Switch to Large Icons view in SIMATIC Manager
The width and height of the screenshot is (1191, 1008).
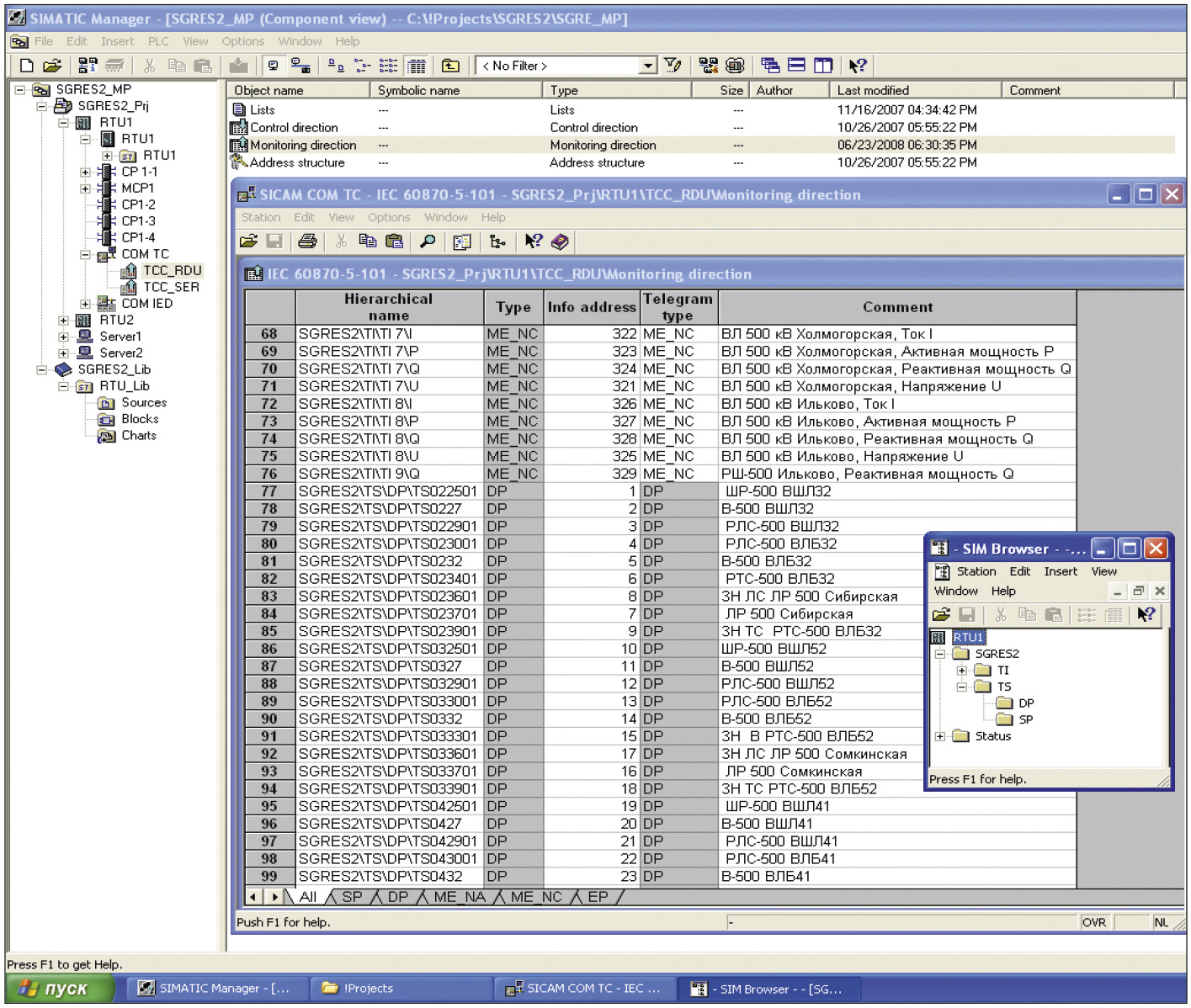pos(336,66)
